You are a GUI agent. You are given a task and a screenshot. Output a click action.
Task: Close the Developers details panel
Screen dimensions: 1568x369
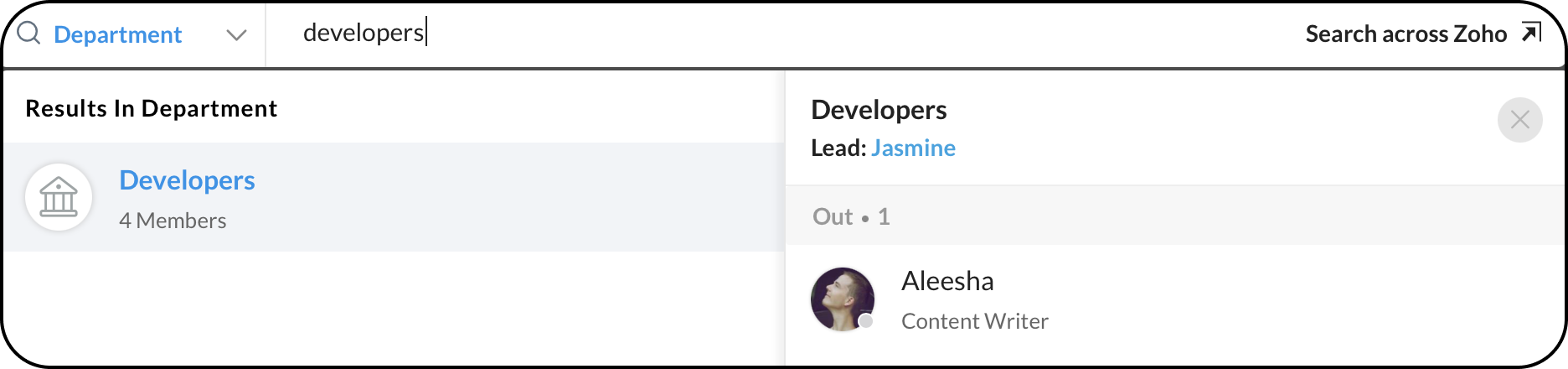coord(1519,120)
